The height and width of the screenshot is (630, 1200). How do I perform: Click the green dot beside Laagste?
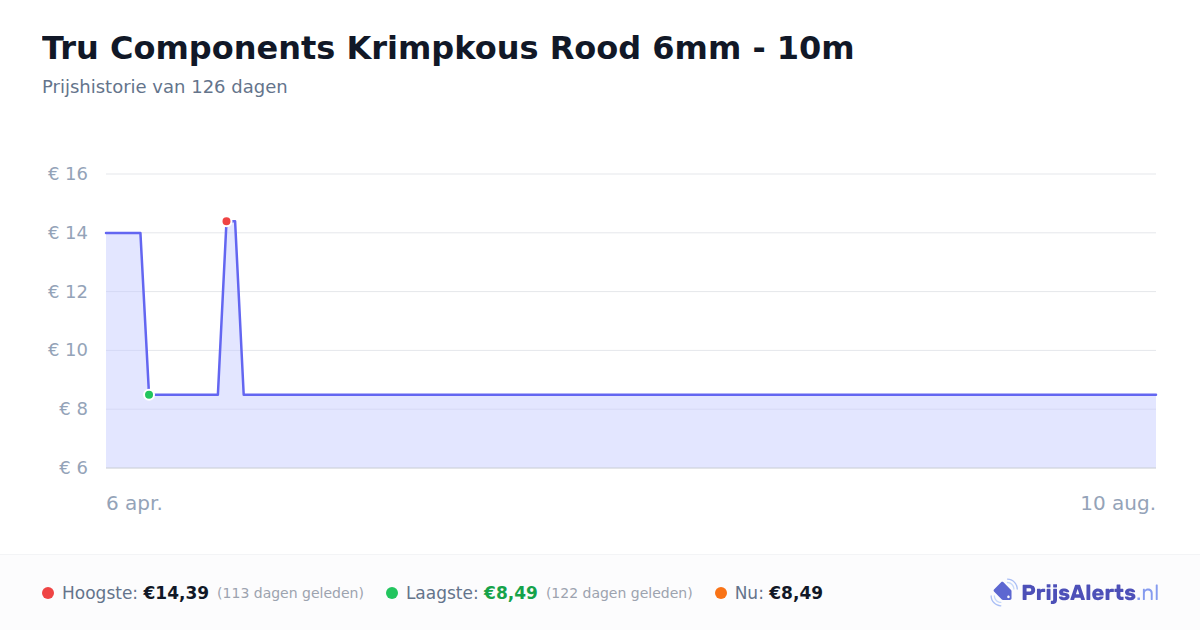coord(392,593)
